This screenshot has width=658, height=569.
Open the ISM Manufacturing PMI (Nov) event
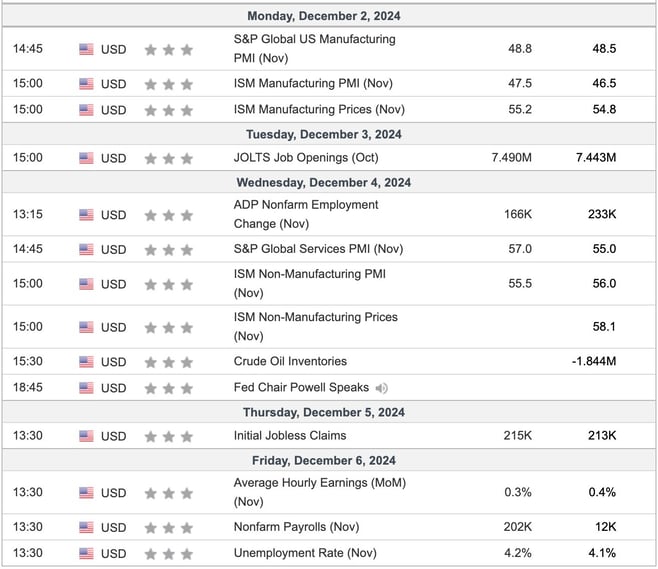313,83
